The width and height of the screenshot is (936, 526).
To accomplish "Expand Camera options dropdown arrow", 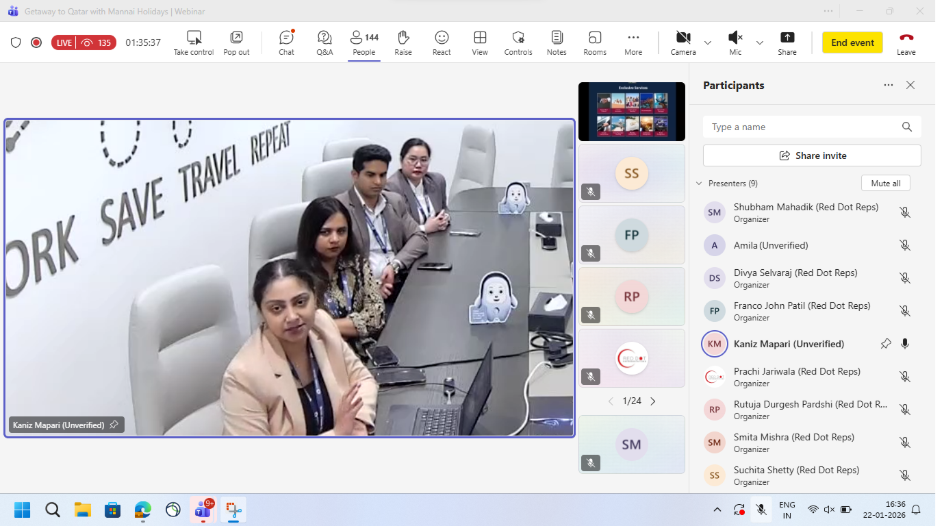I will [708, 43].
